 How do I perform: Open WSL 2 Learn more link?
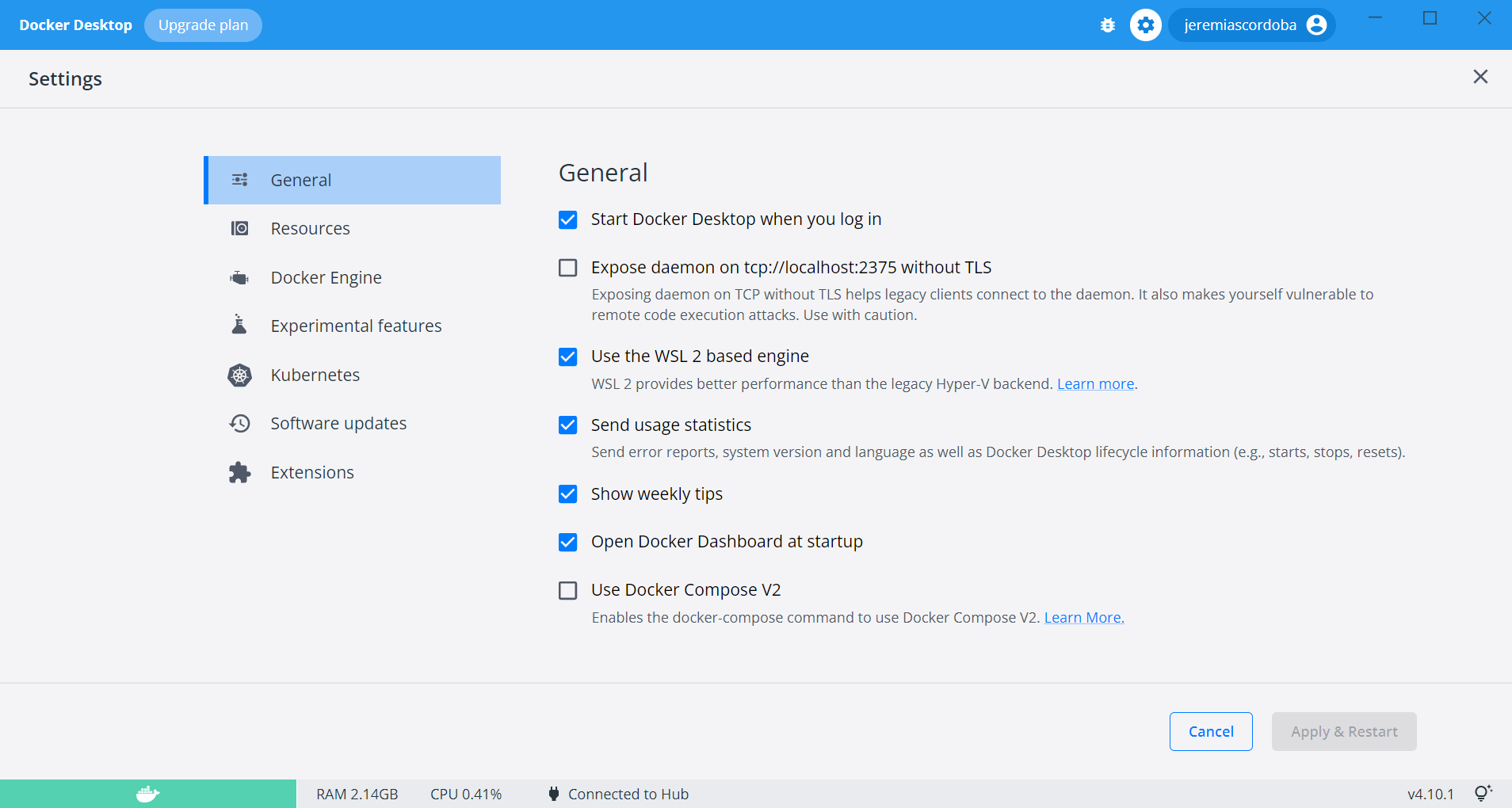pyautogui.click(x=1095, y=383)
